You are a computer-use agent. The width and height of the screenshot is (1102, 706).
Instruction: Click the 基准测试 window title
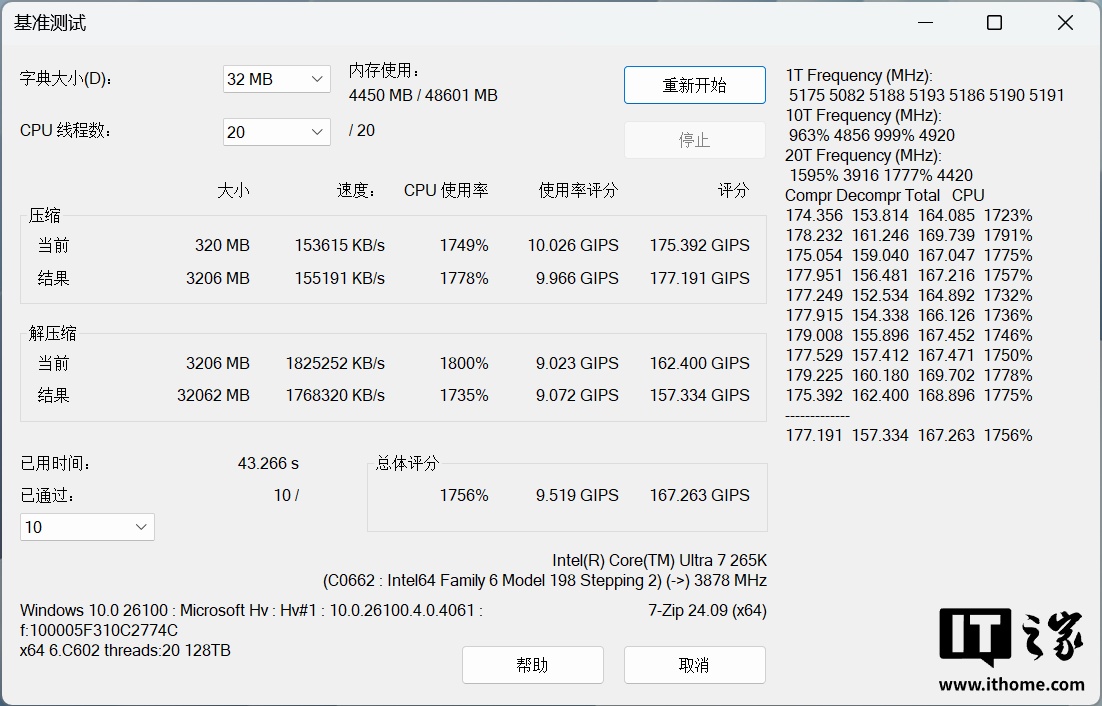tap(50, 23)
